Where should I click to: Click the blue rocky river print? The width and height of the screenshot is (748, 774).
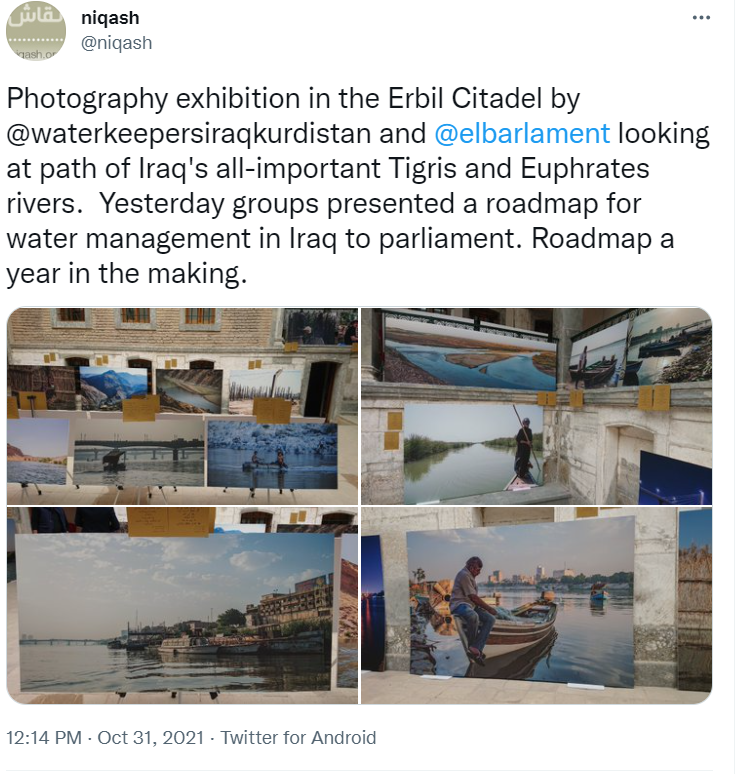coord(272,454)
